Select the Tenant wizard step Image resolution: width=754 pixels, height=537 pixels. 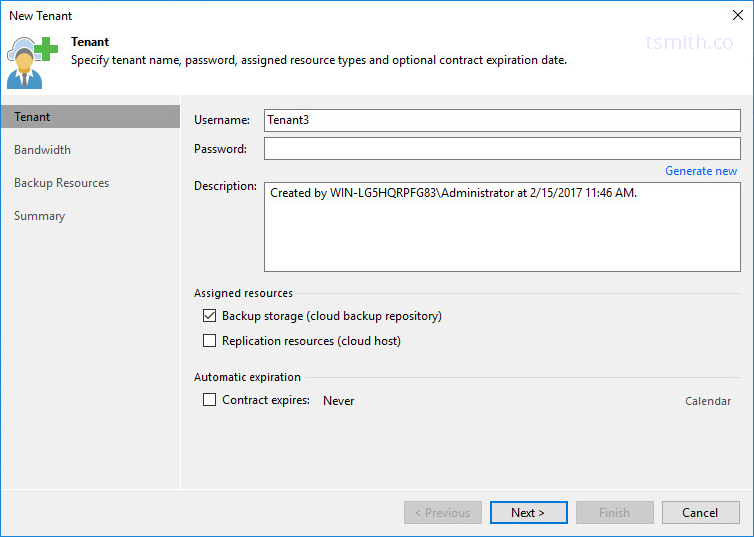click(90, 117)
